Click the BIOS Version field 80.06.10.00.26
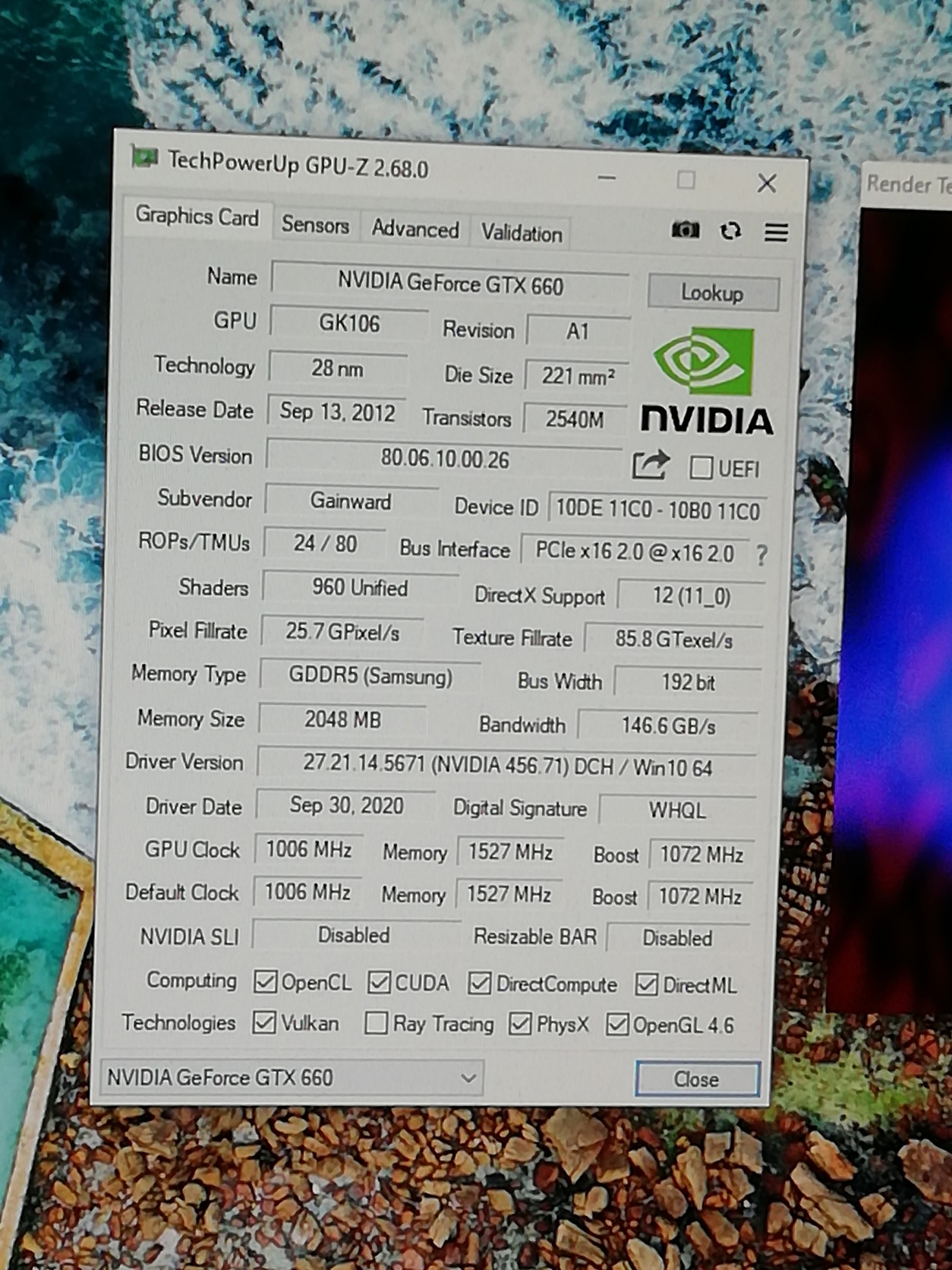Image resolution: width=952 pixels, height=1270 pixels. point(445,459)
